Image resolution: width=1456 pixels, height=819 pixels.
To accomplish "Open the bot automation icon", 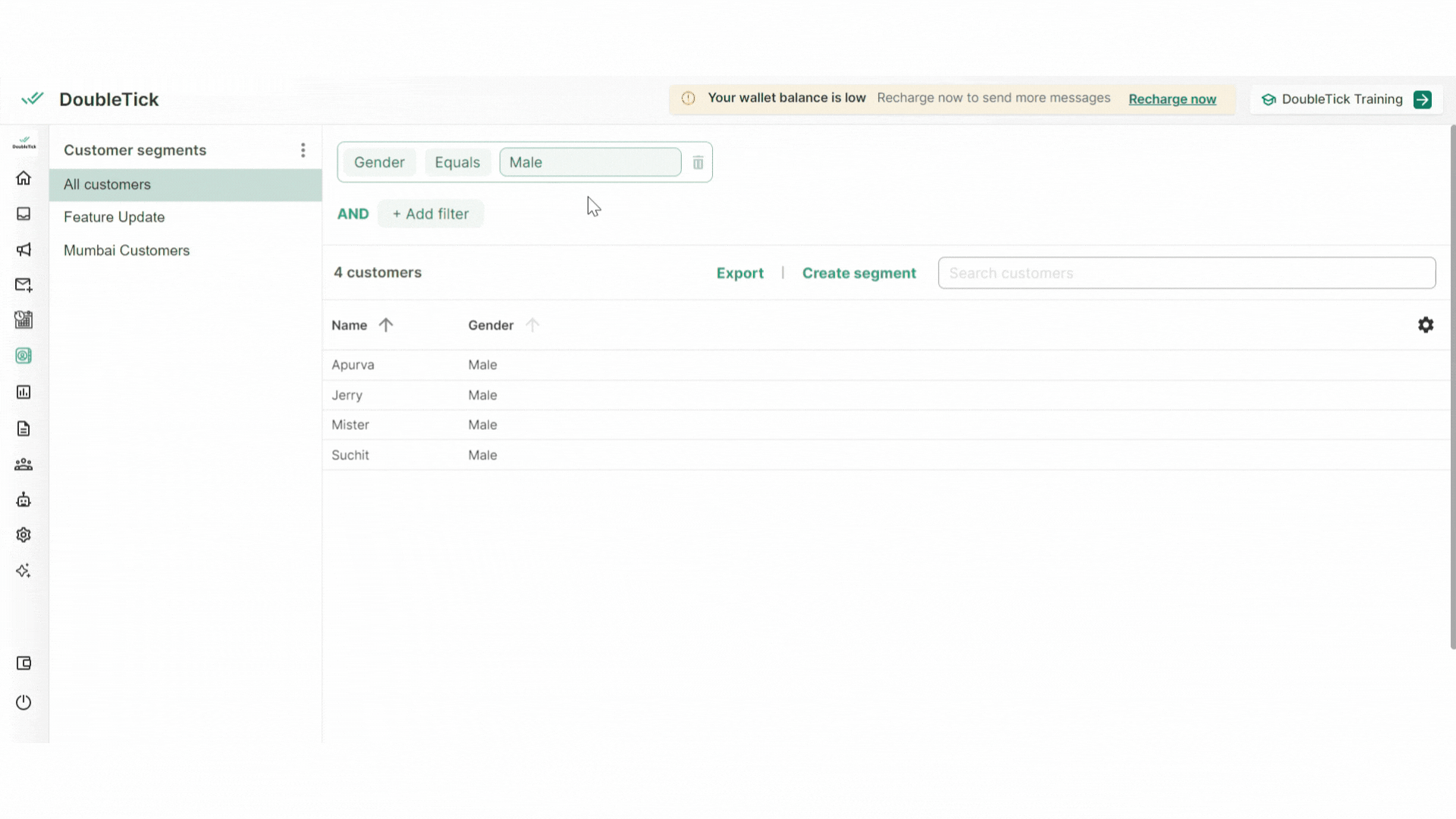I will click(24, 500).
